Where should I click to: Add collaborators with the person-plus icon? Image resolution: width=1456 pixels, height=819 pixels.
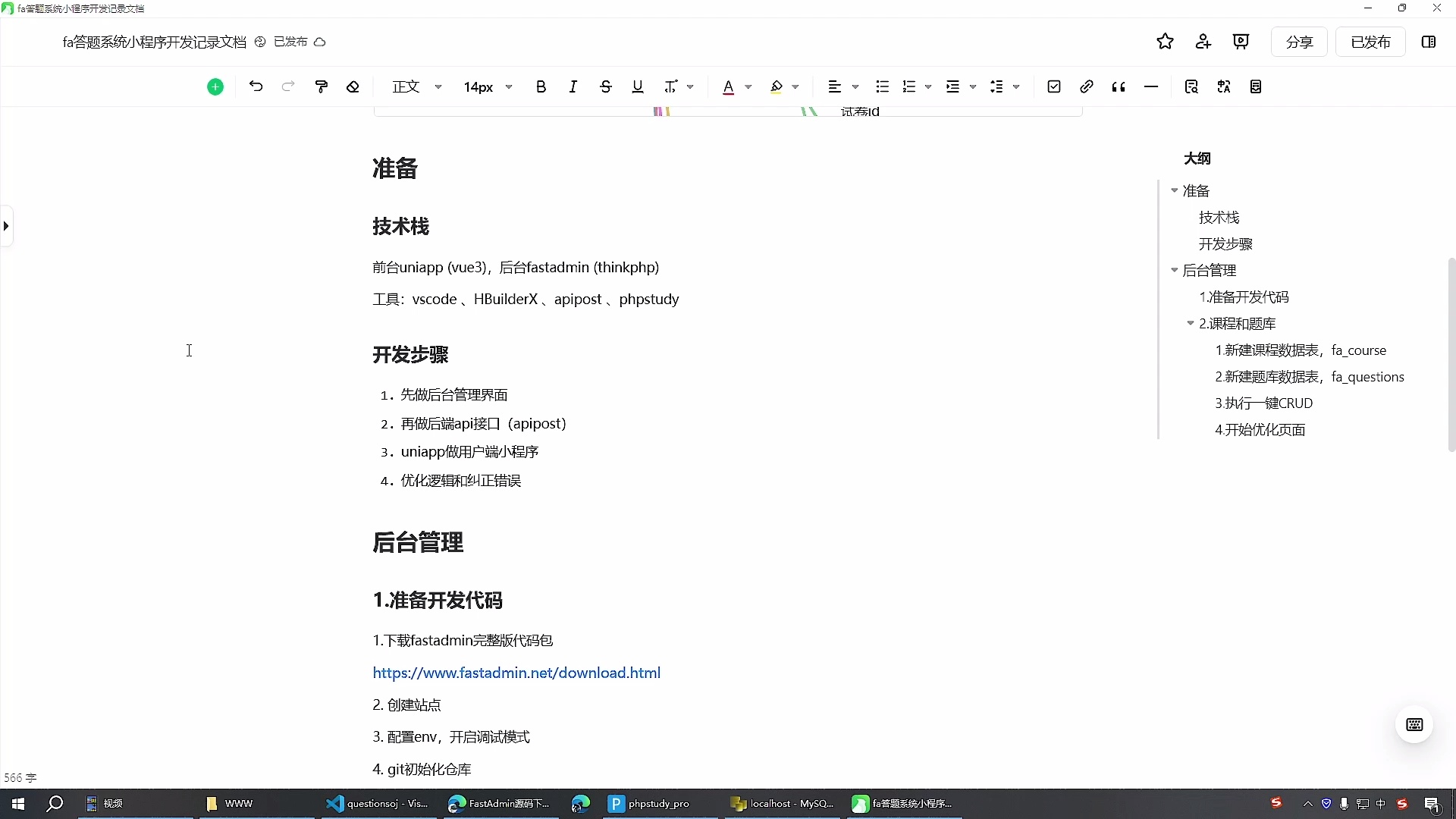[x=1203, y=42]
